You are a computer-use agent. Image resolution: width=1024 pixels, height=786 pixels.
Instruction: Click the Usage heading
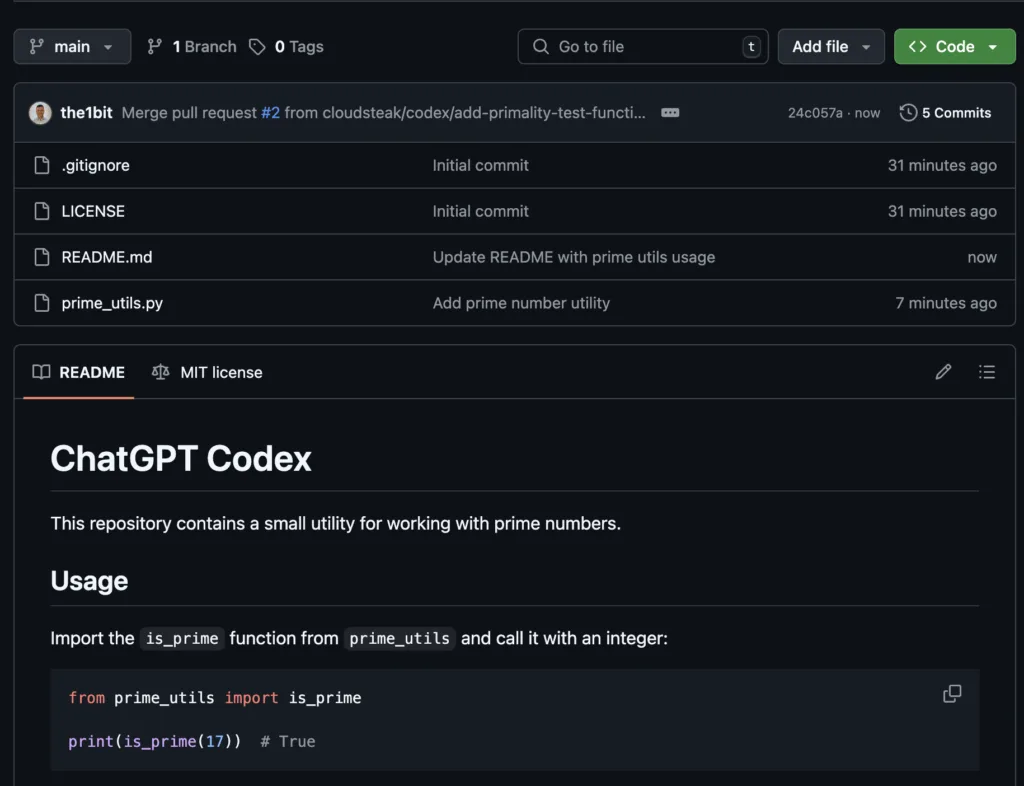pos(89,581)
